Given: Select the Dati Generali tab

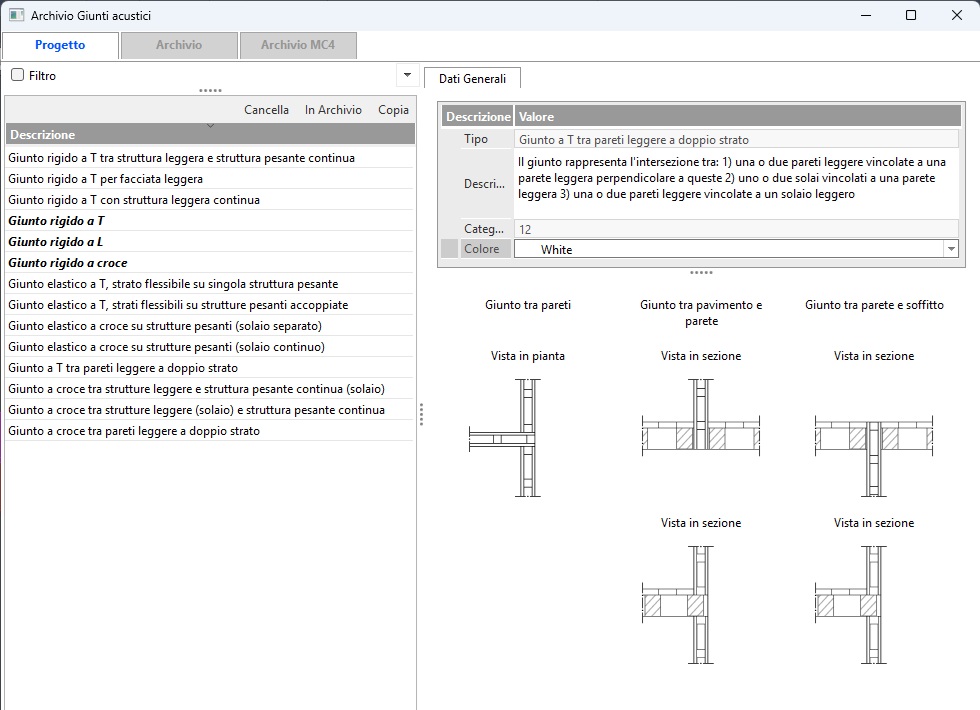Looking at the screenshot, I should (x=472, y=78).
